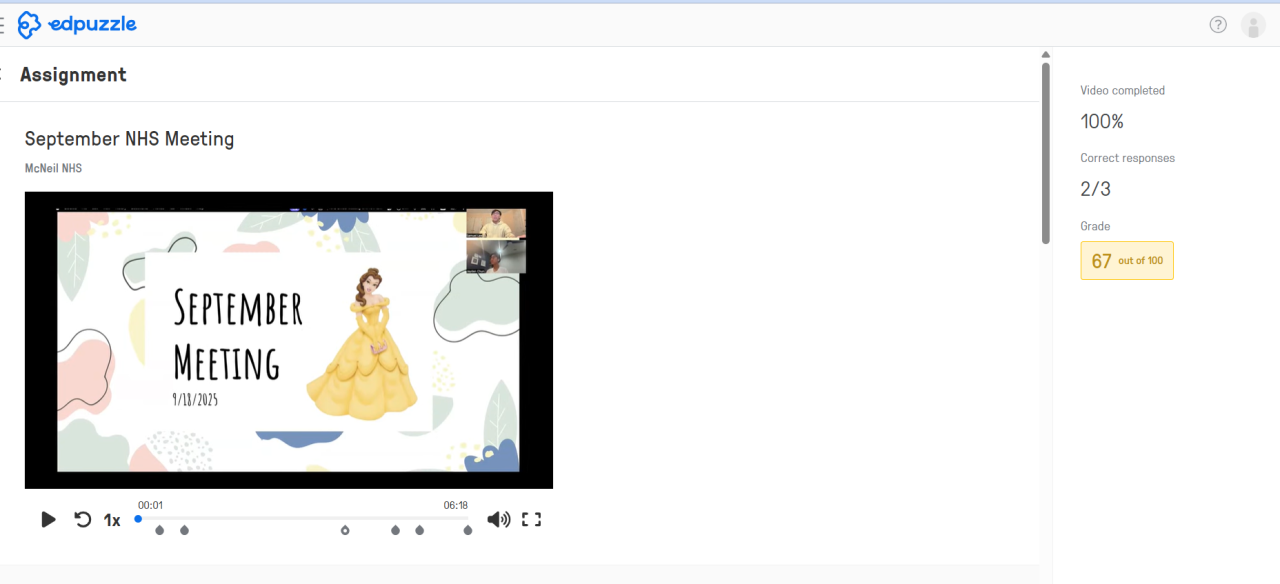Screen dimensions: 1280x584
Task: Open the help question mark icon
Action: (x=1218, y=25)
